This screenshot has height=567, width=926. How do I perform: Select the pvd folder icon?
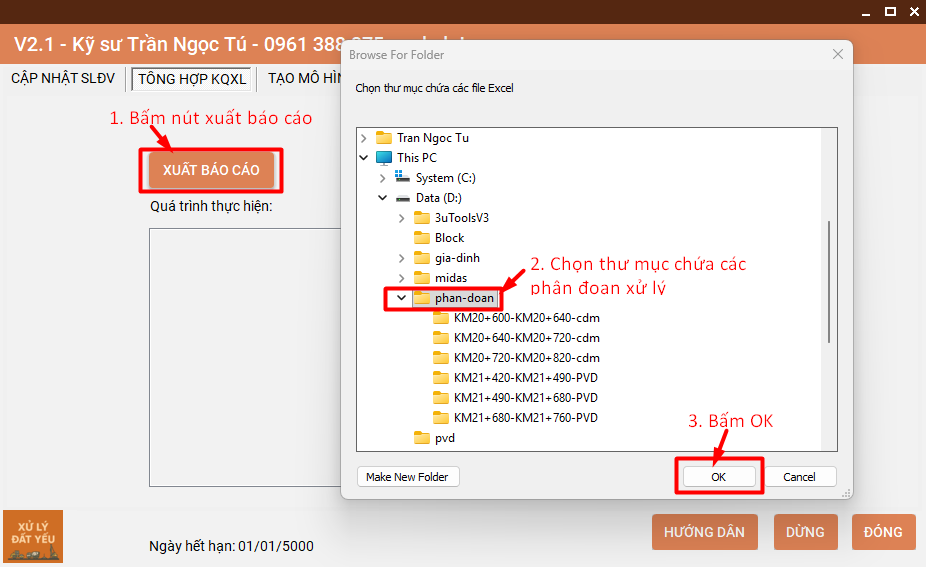[x=422, y=438]
